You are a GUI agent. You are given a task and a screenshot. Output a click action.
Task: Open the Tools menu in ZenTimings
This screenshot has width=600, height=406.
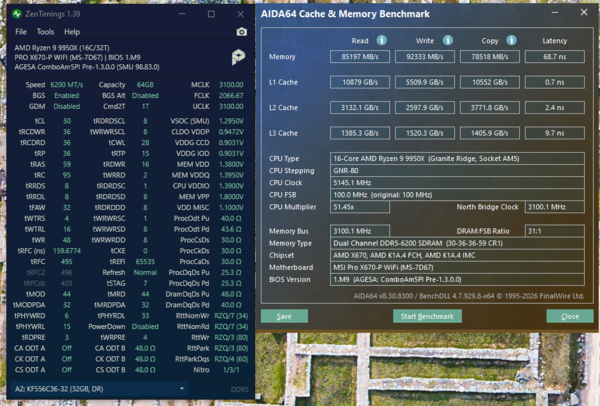[45, 32]
